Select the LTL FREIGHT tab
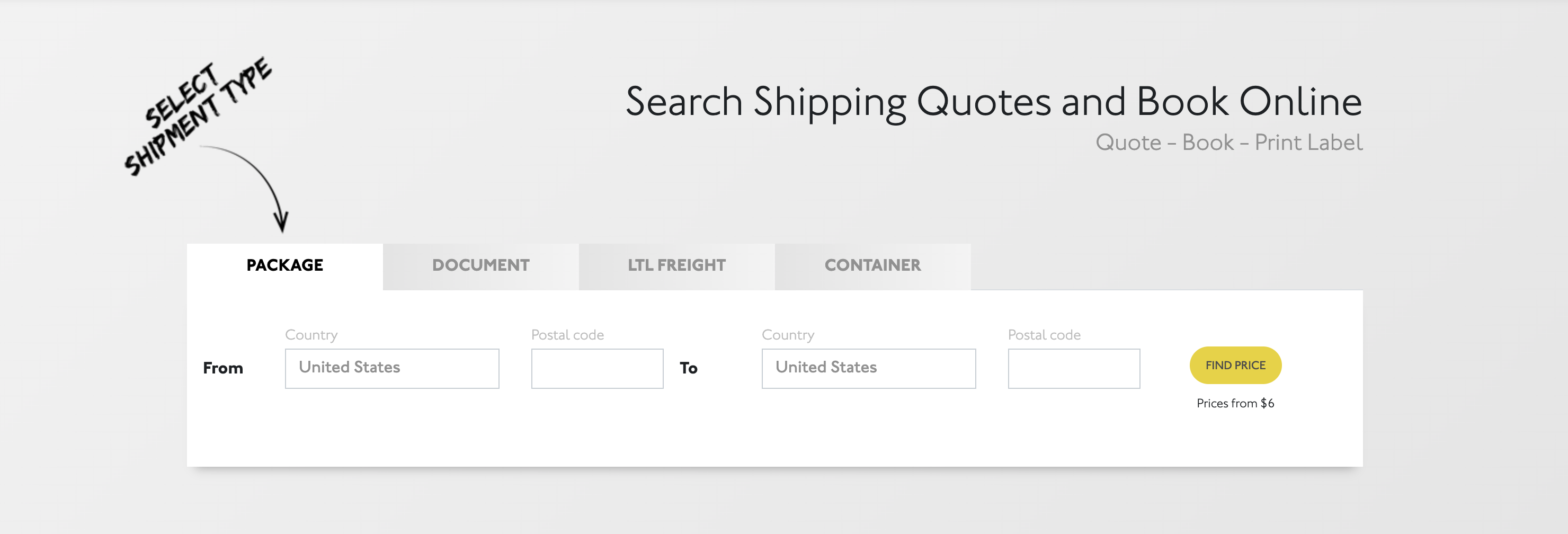Screen dimensions: 1568x534 676,265
